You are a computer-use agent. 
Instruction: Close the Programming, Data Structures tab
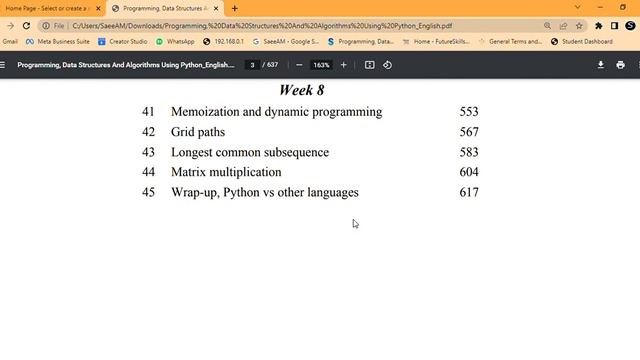point(216,8)
